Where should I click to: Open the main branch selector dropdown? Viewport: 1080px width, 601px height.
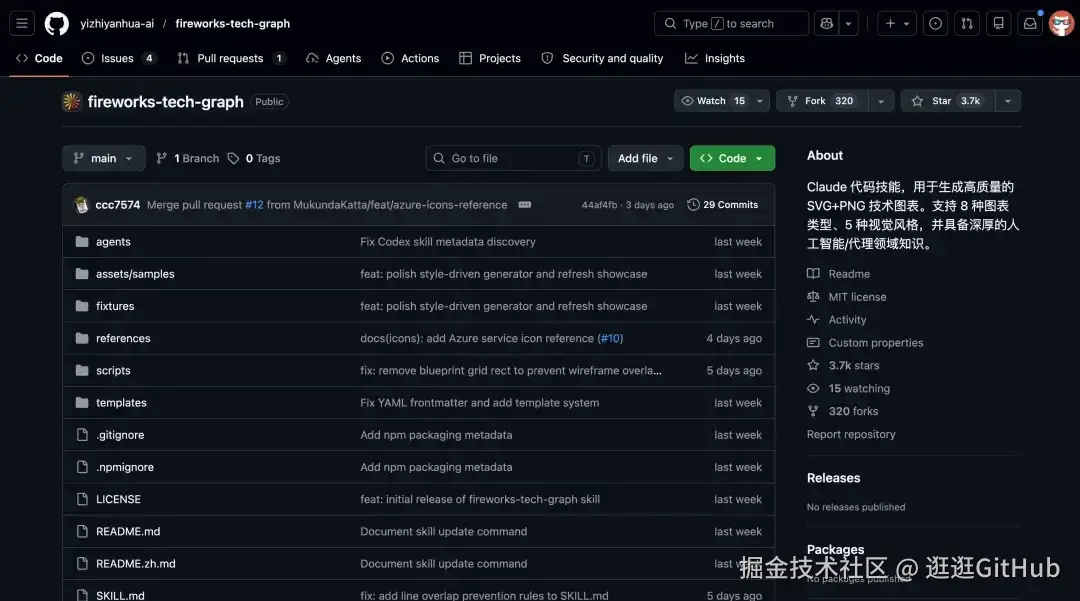pyautogui.click(x=103, y=158)
